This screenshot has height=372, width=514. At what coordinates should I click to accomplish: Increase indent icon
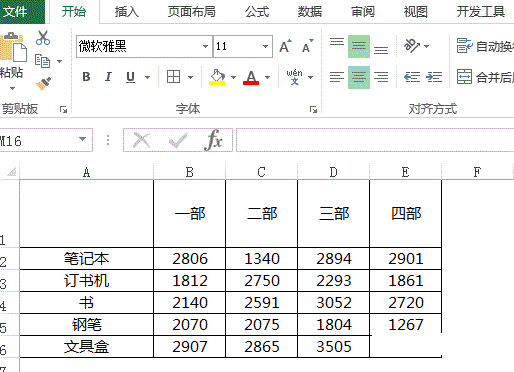434,77
